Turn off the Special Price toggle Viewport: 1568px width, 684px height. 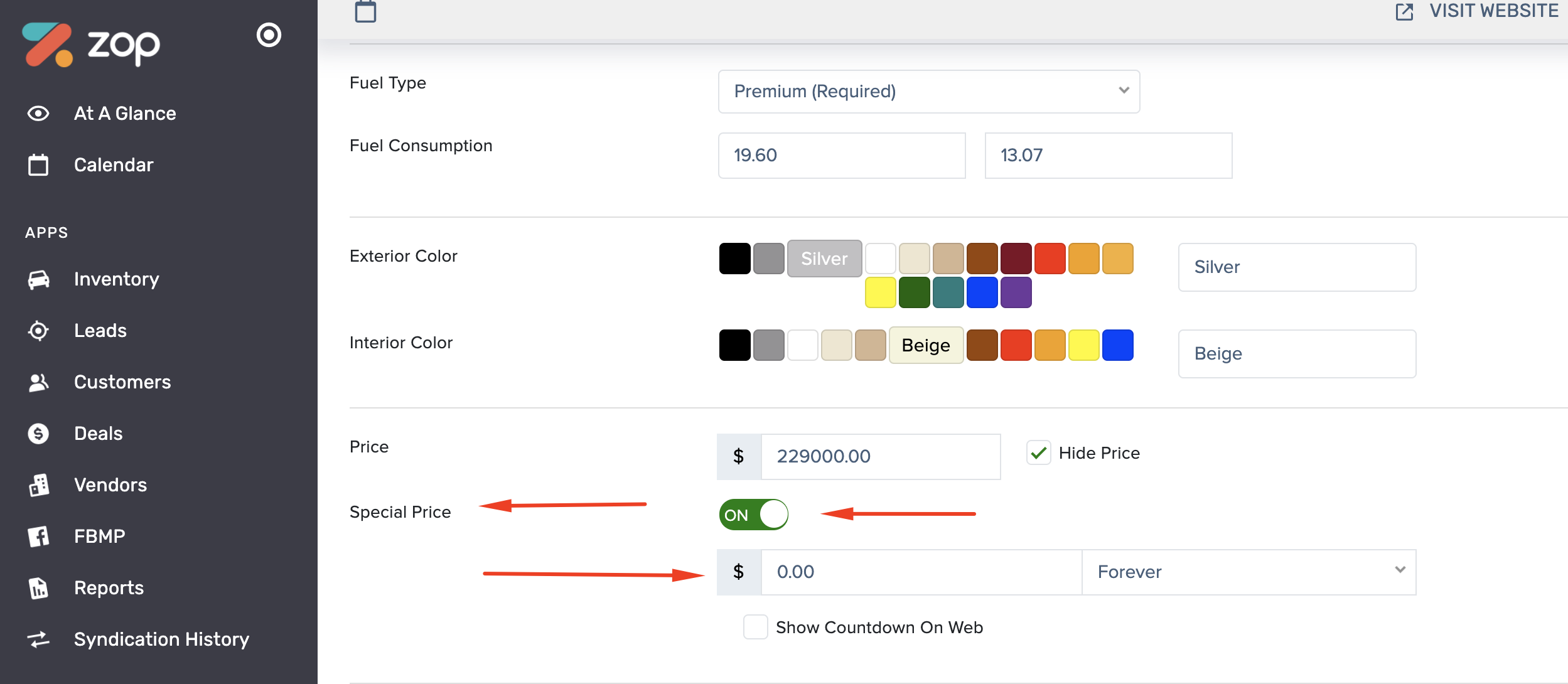pos(753,515)
